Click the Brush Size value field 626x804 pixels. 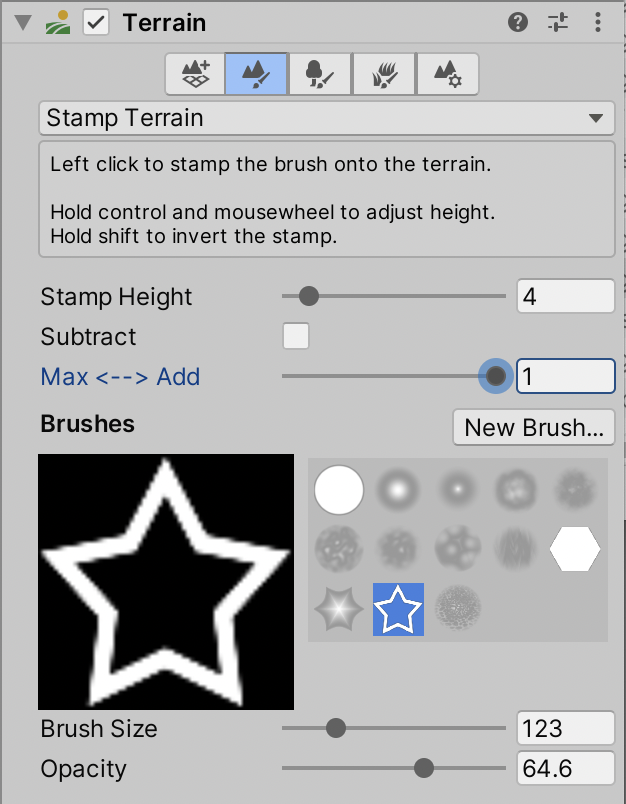pos(565,728)
